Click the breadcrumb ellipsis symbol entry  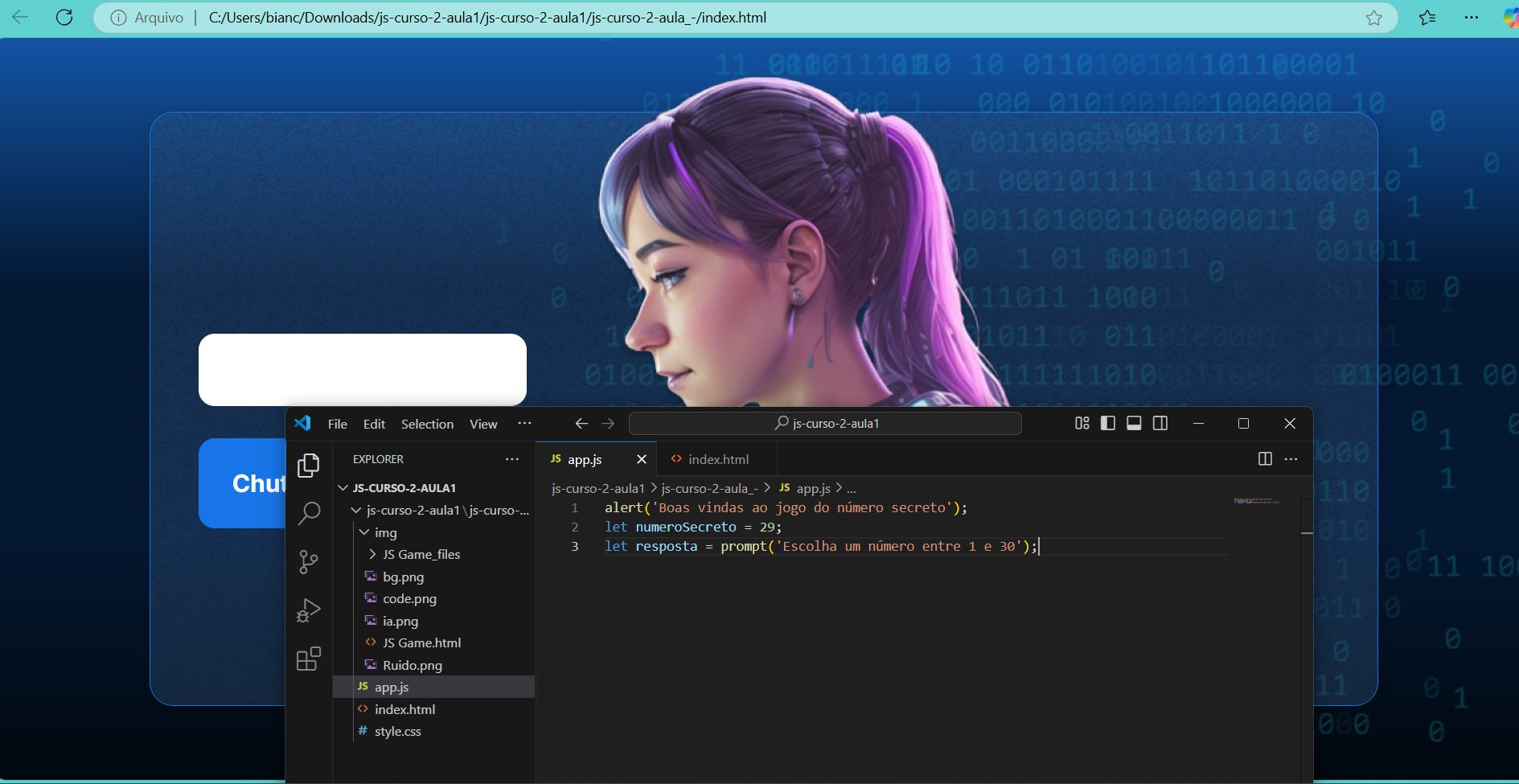852,488
